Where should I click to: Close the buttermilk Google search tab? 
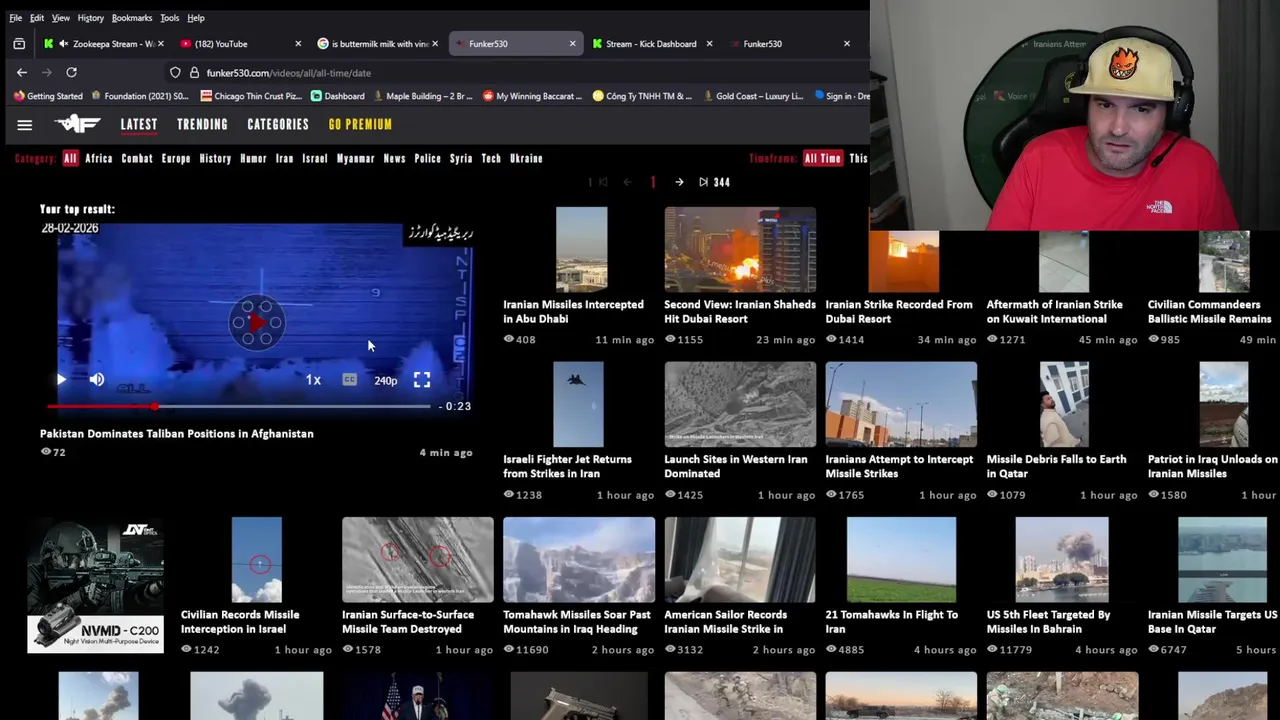click(435, 44)
